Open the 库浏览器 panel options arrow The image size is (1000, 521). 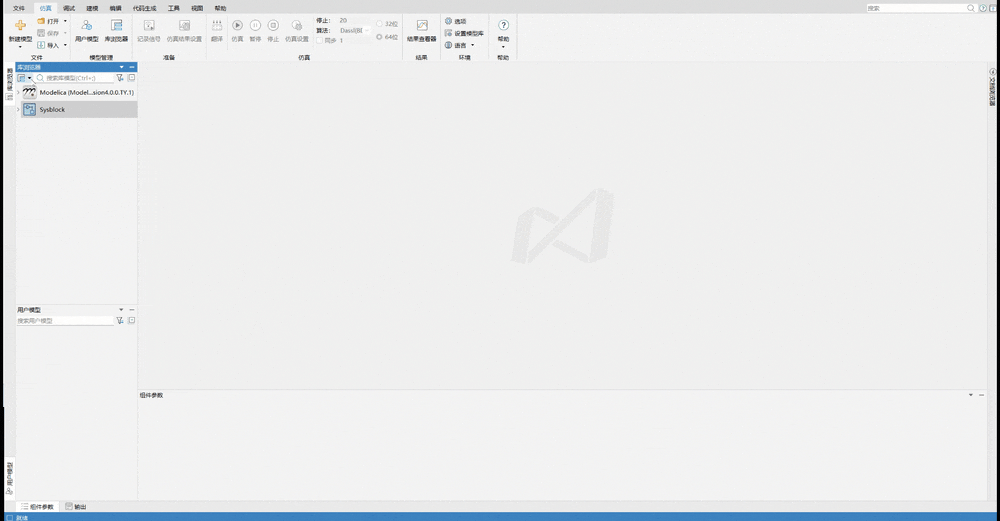122,67
